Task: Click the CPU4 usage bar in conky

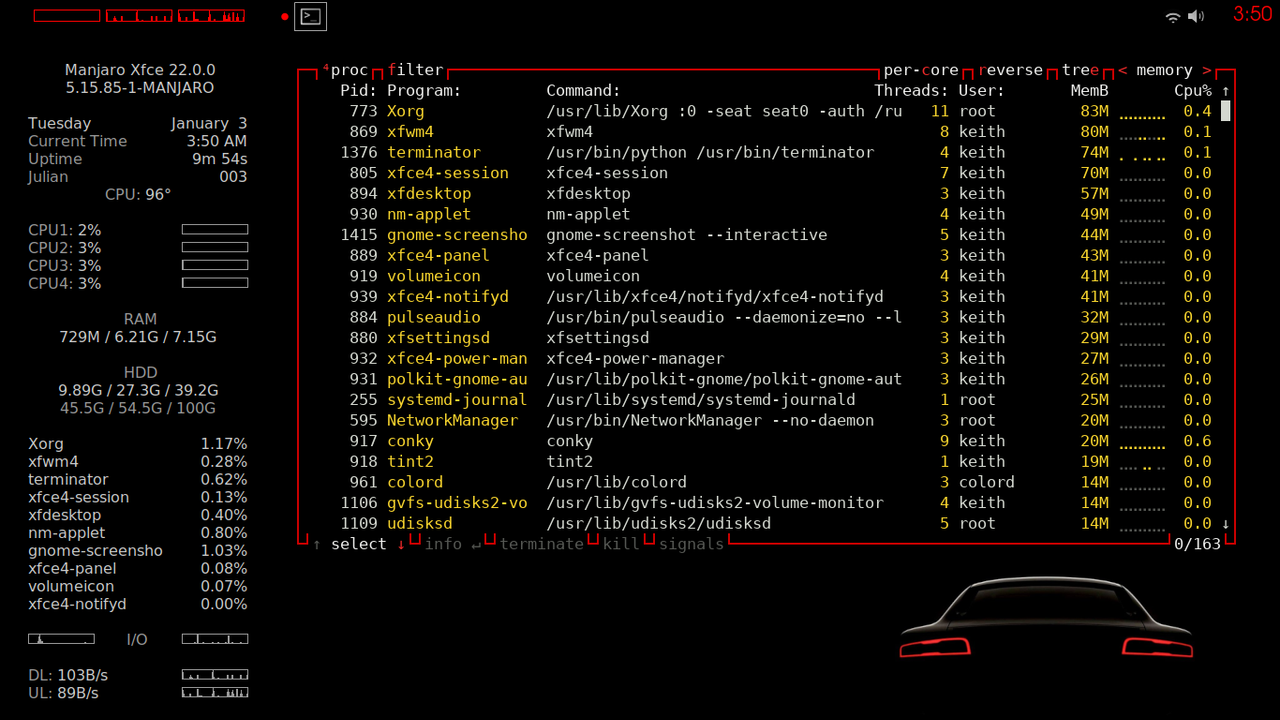Action: (x=215, y=283)
